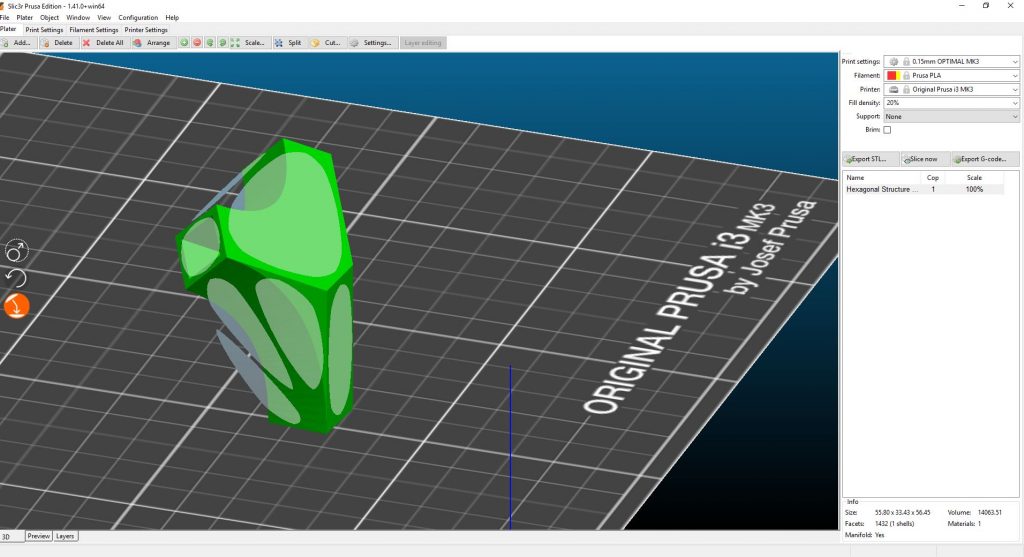
Task: Expand the Support dropdown set to None
Action: click(1014, 117)
